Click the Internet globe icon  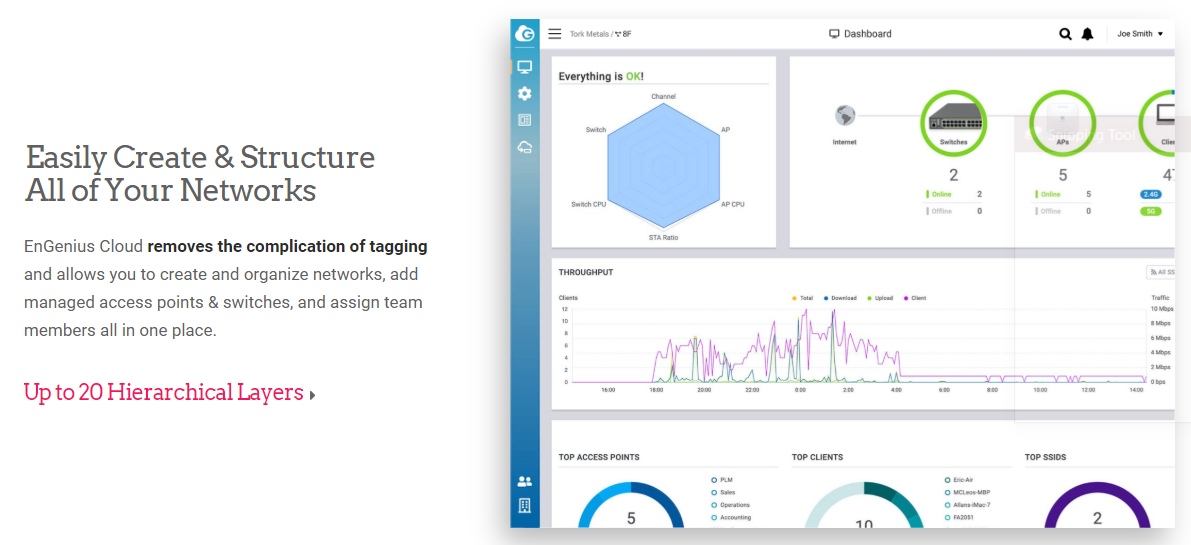[845, 115]
